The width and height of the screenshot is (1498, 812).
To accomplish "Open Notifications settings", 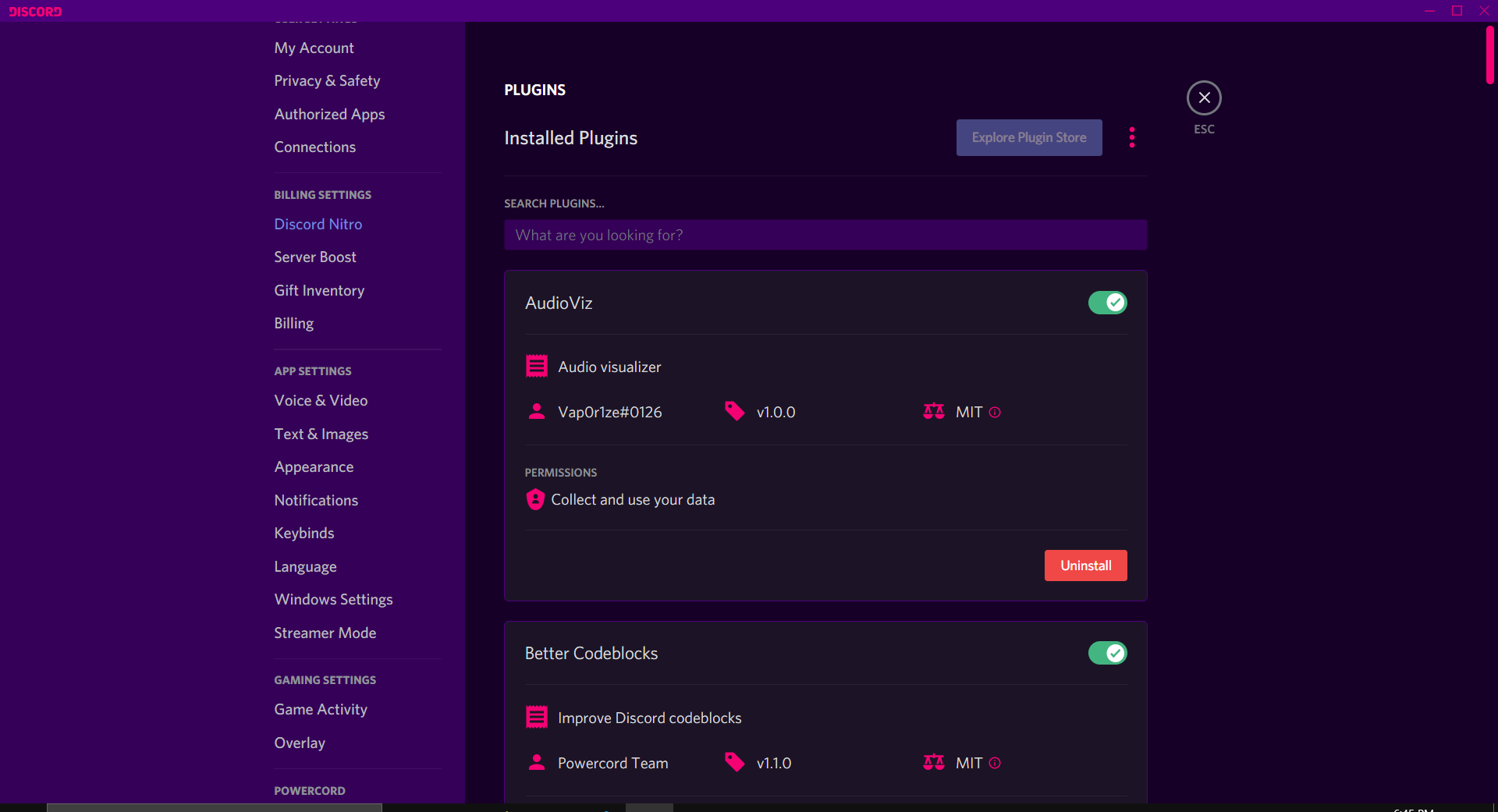I will click(x=316, y=500).
